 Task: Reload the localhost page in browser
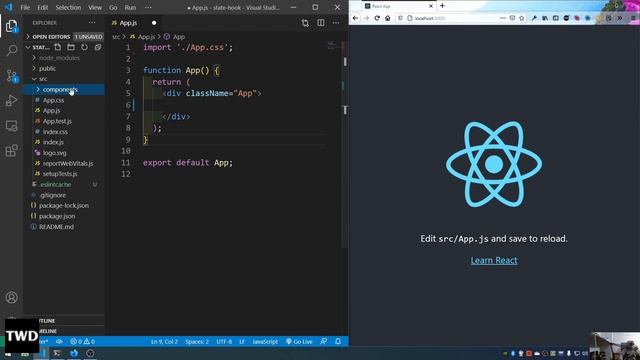coord(377,18)
